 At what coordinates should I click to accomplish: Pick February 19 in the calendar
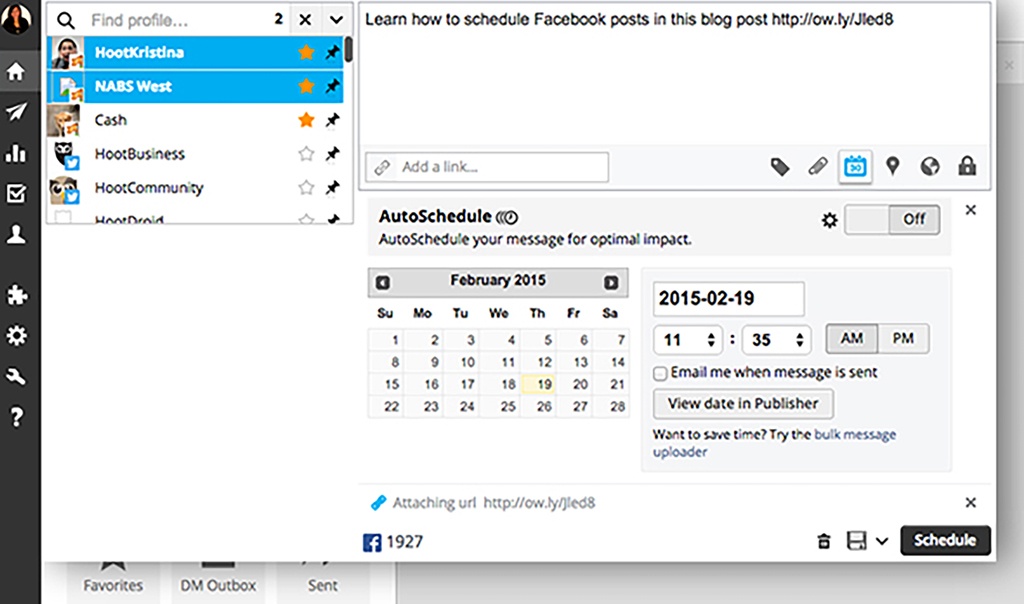[x=539, y=384]
